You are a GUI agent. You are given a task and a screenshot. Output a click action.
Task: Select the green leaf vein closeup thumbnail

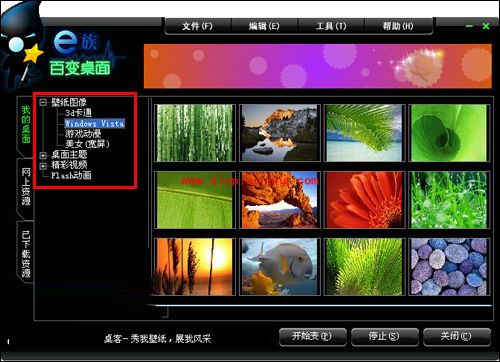coord(195,200)
